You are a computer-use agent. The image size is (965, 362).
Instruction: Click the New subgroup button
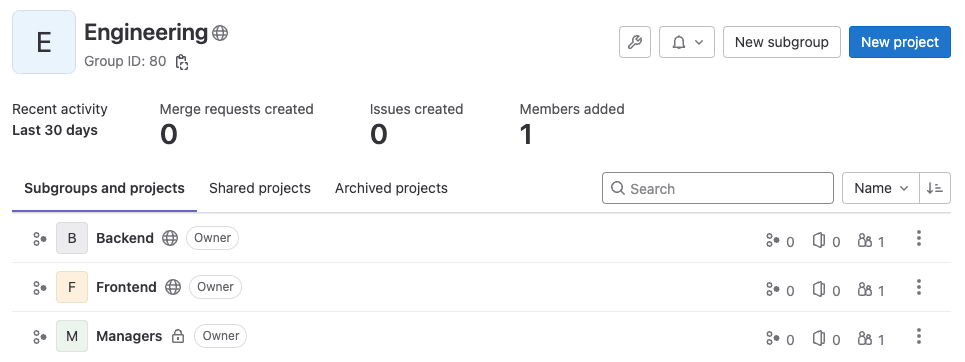coord(782,42)
